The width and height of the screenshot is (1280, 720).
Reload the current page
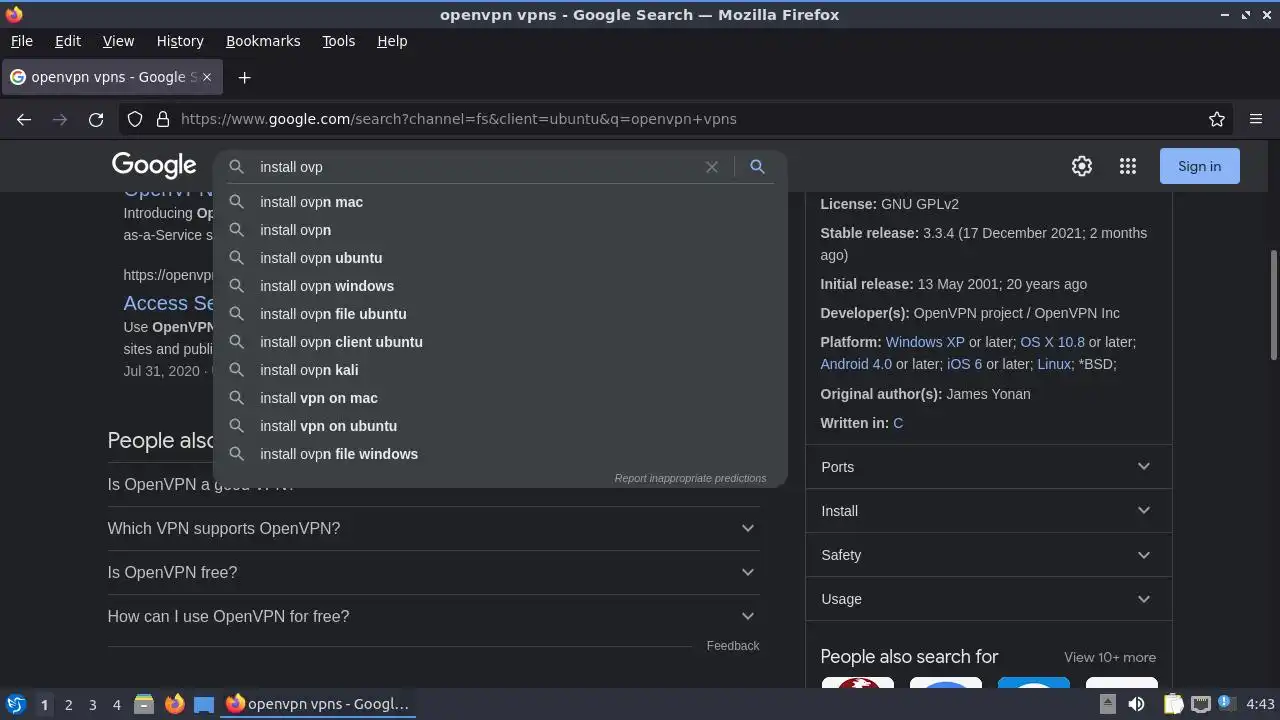tap(96, 119)
